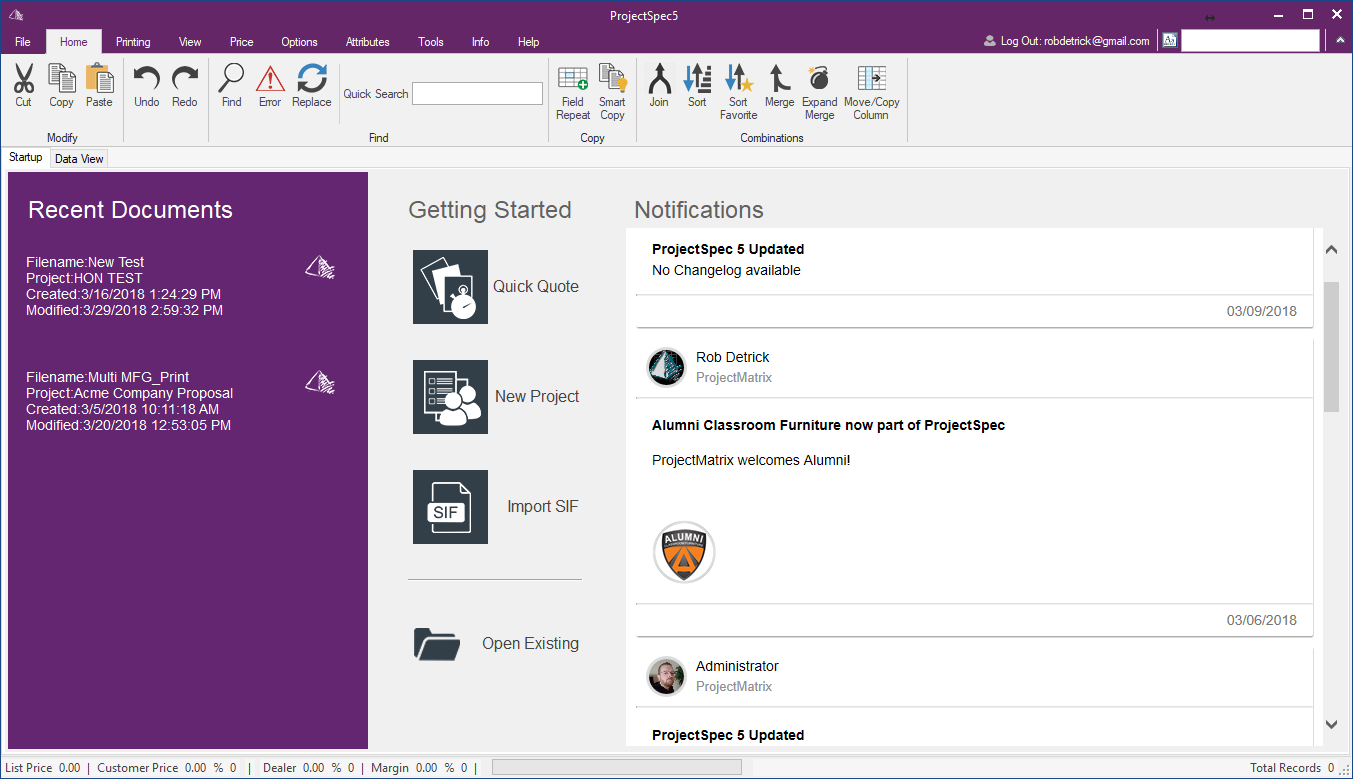The image size is (1353, 779).
Task: Click the notifications scrollbar up arrow
Action: pos(1331,249)
